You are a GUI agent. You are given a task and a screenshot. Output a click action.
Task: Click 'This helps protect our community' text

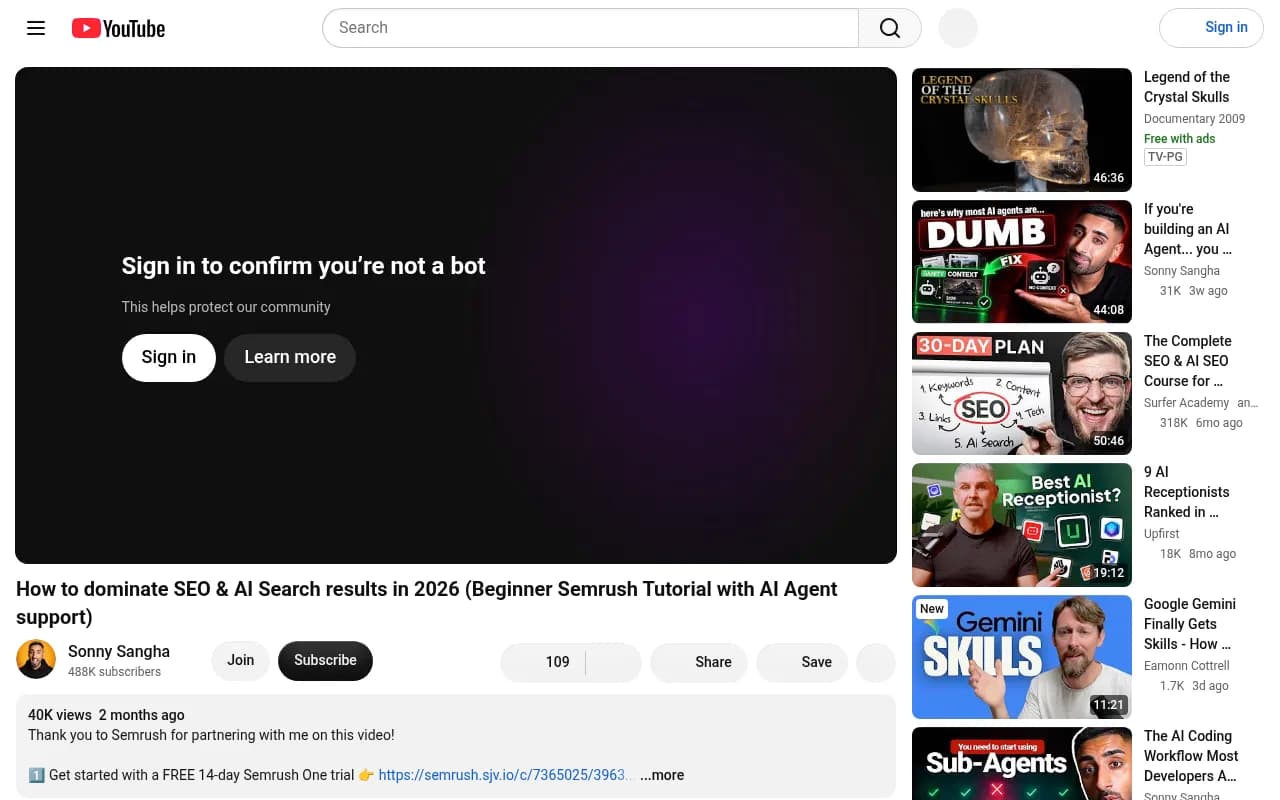[x=226, y=307]
